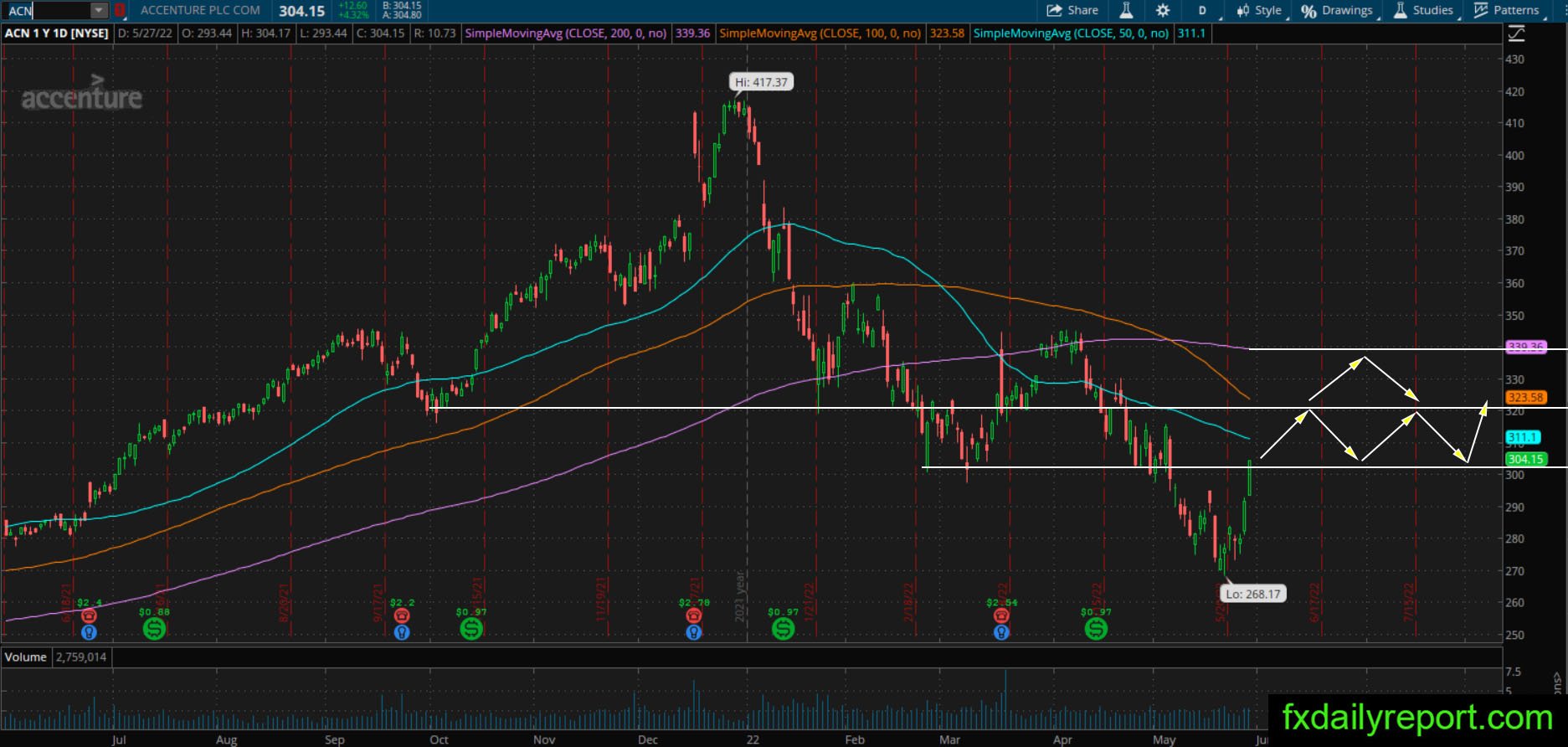1568x747 pixels.
Task: Click the earnings phone icon labeled $2.2
Action: (x=402, y=616)
